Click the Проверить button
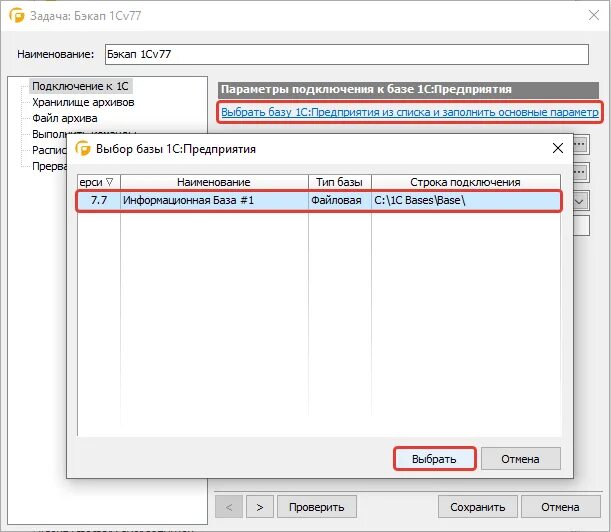 (317, 507)
